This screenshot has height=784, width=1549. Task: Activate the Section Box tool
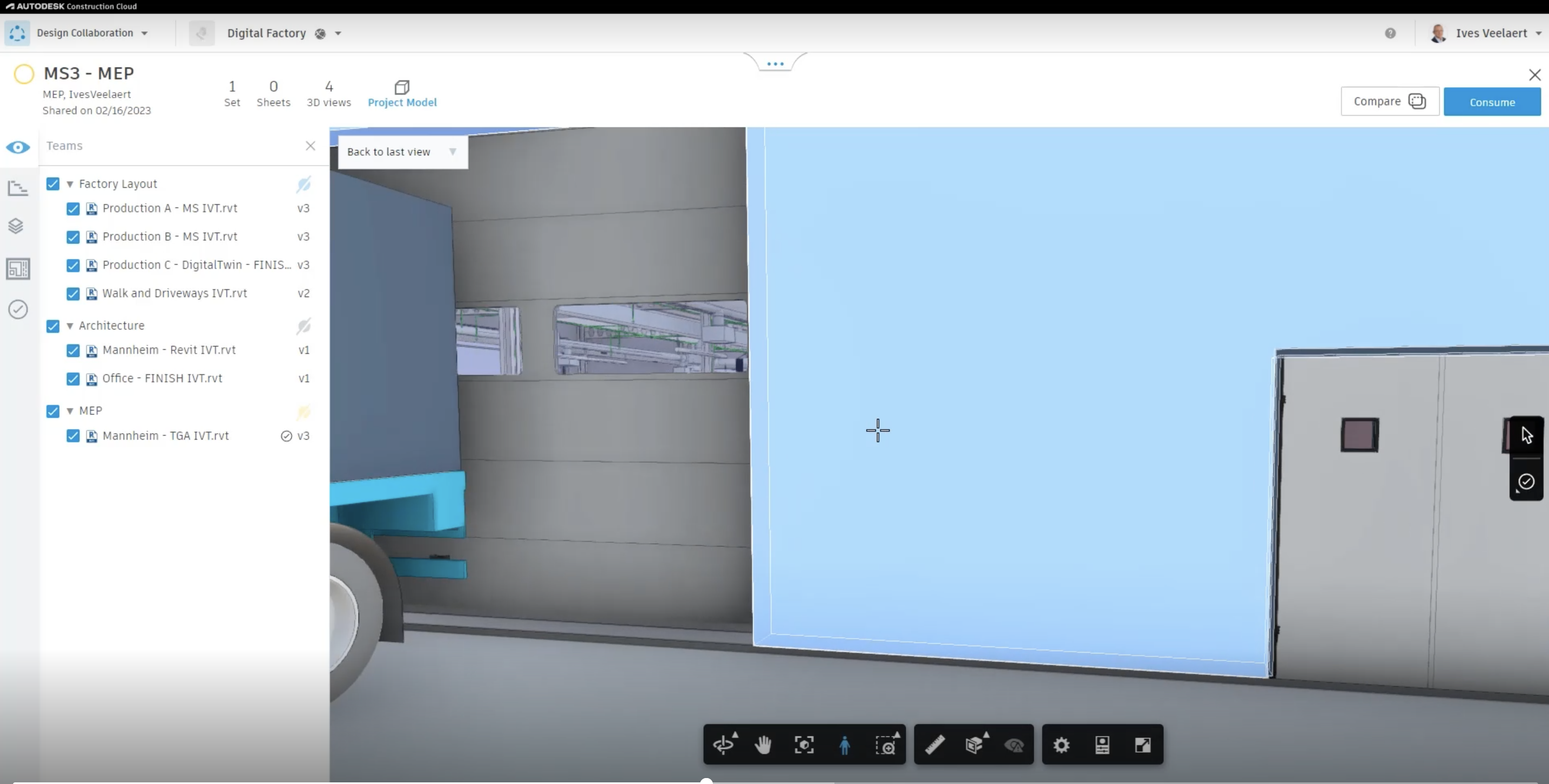coord(974,745)
